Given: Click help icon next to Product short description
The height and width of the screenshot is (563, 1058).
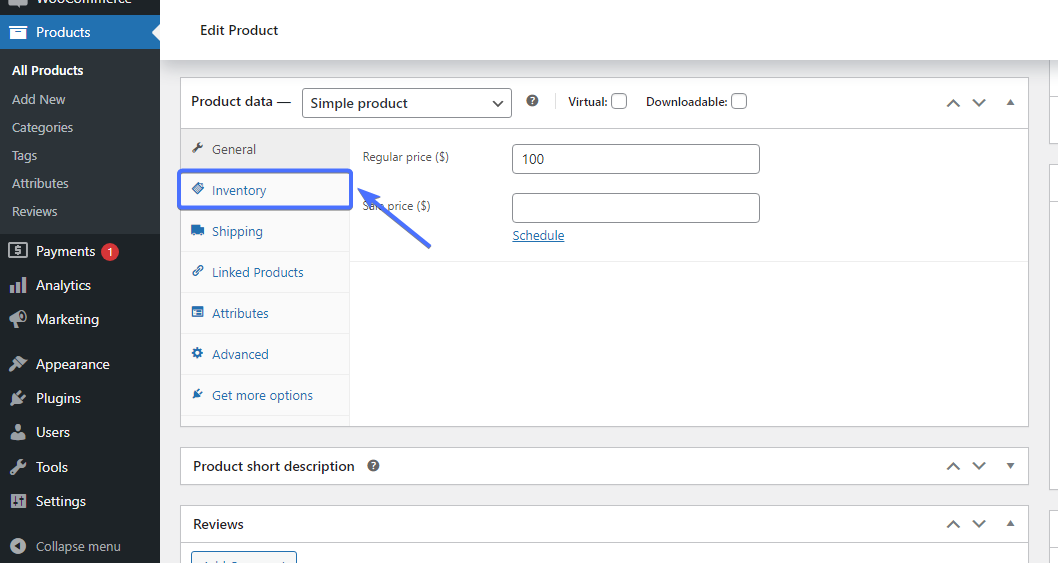Looking at the screenshot, I should point(373,466).
